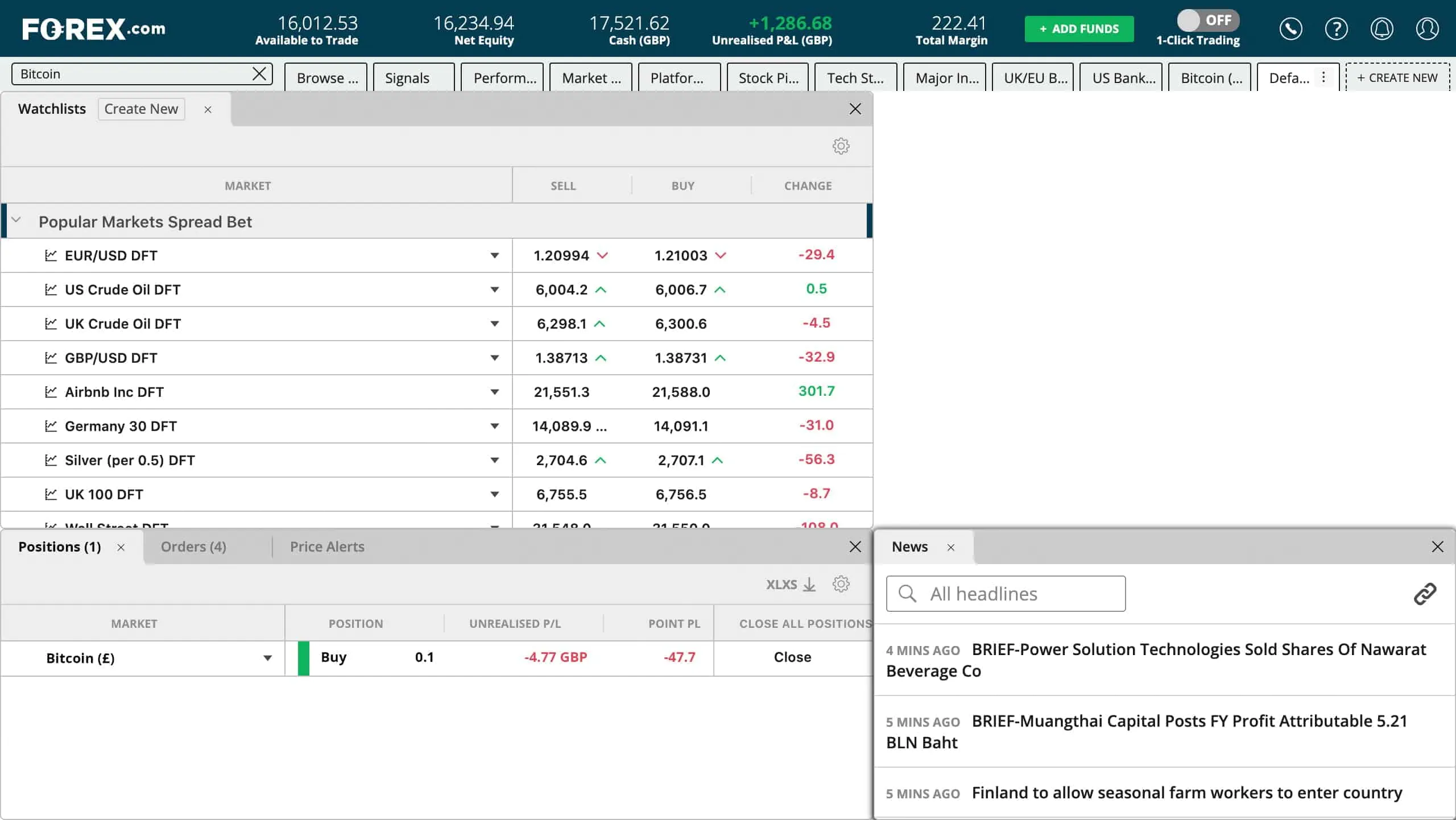Click the news link chain icon

coord(1425,594)
